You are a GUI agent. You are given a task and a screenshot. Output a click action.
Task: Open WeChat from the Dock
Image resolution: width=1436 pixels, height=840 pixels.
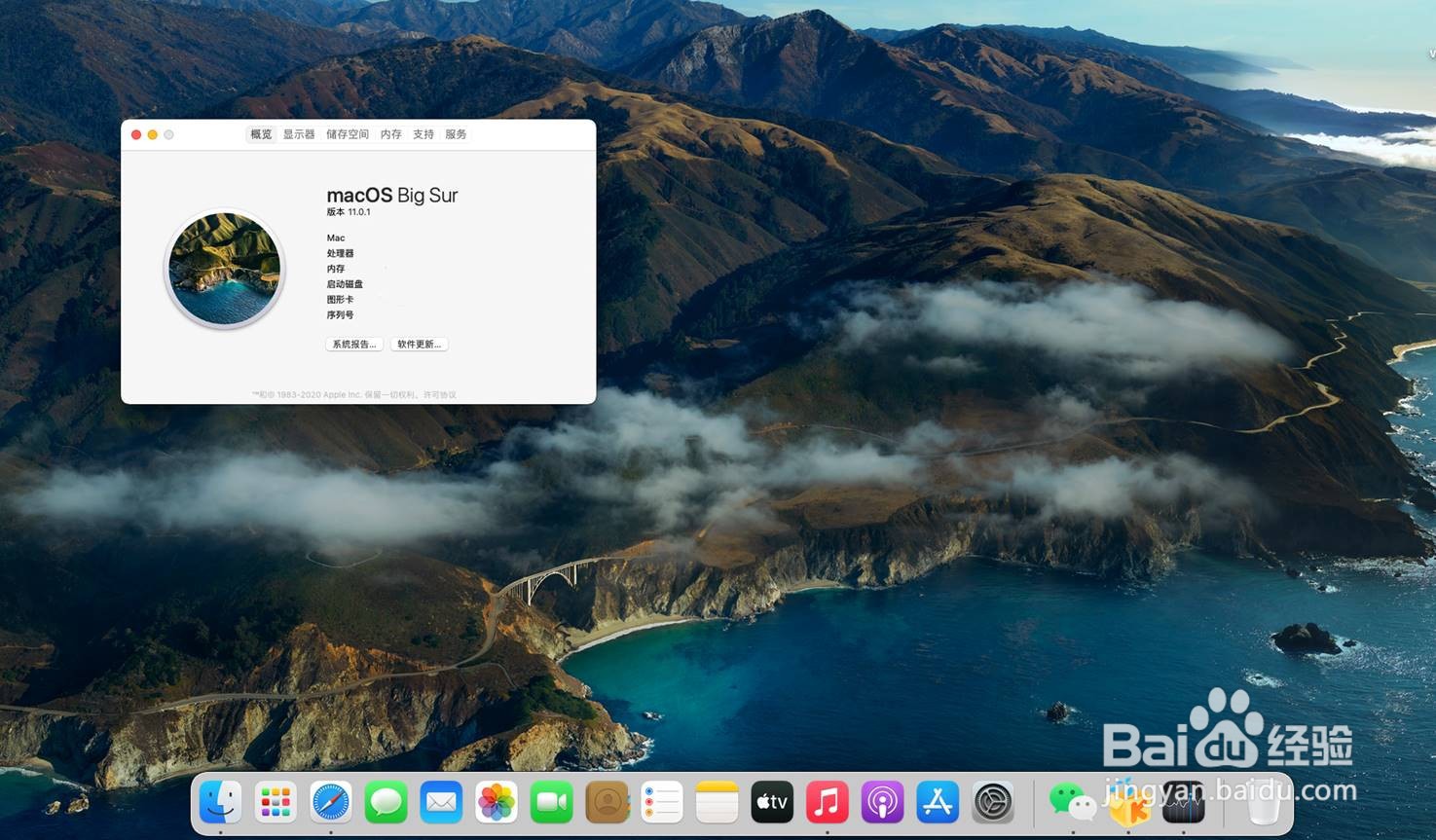point(1073,802)
